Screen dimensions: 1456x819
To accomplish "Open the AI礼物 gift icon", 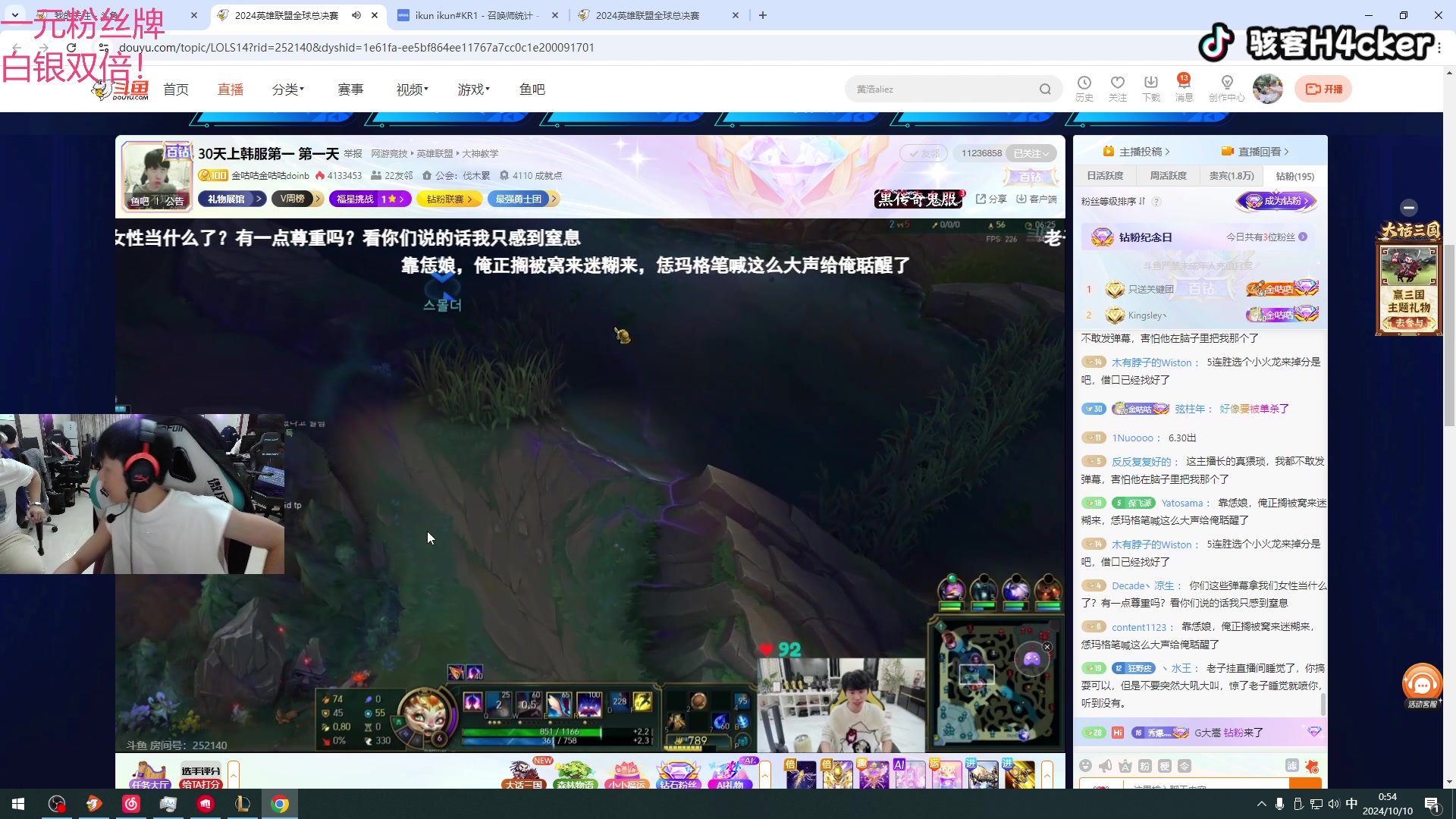I will (730, 775).
